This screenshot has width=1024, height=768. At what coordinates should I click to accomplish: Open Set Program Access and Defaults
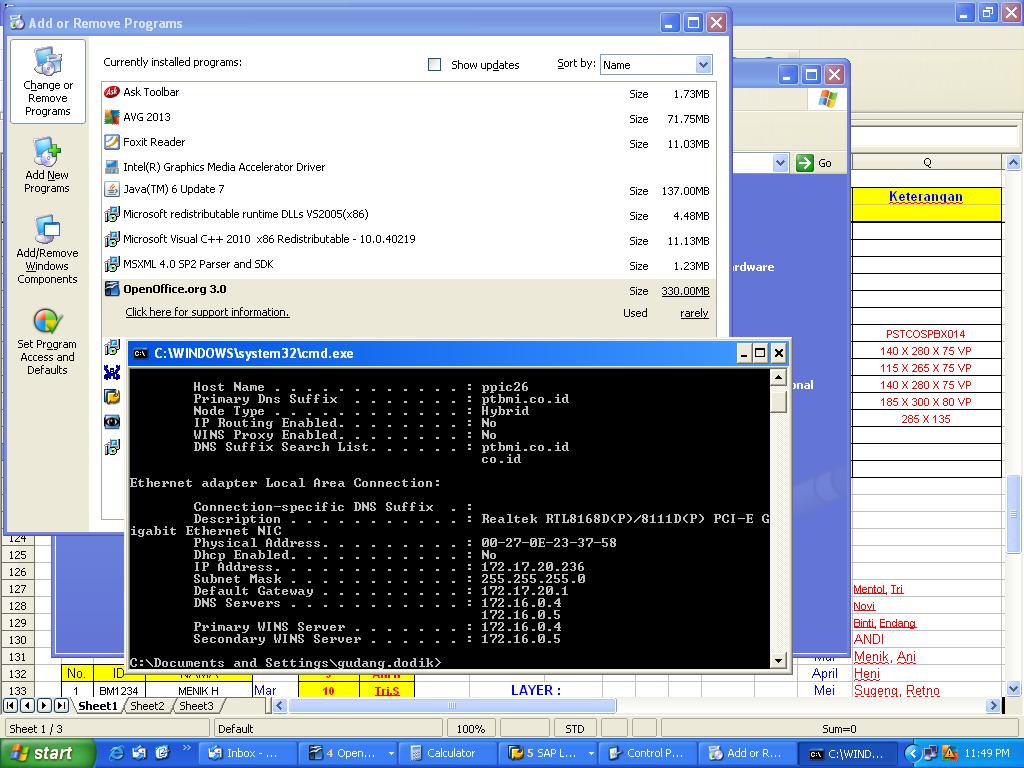[x=47, y=341]
